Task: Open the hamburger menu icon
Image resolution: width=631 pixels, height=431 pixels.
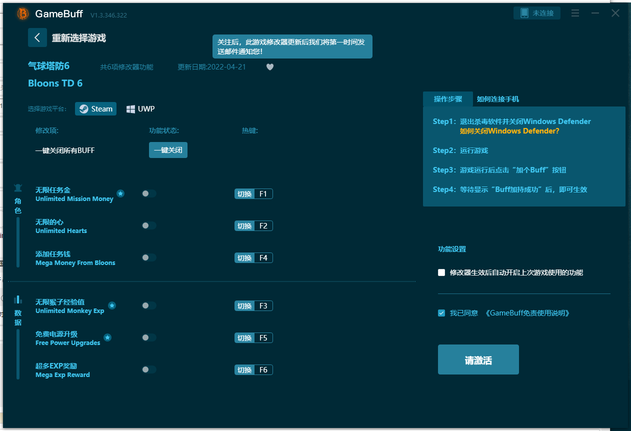Action: [x=575, y=13]
